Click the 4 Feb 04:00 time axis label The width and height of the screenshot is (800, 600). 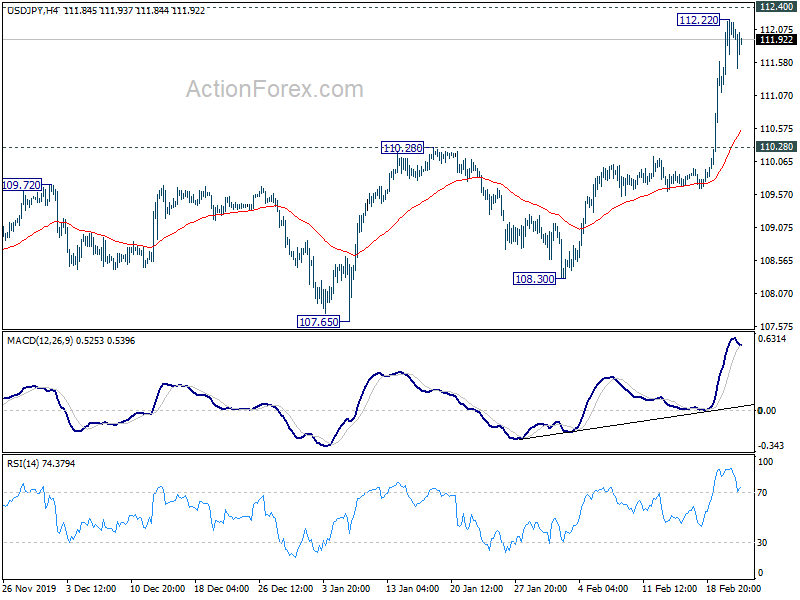pyautogui.click(x=603, y=588)
